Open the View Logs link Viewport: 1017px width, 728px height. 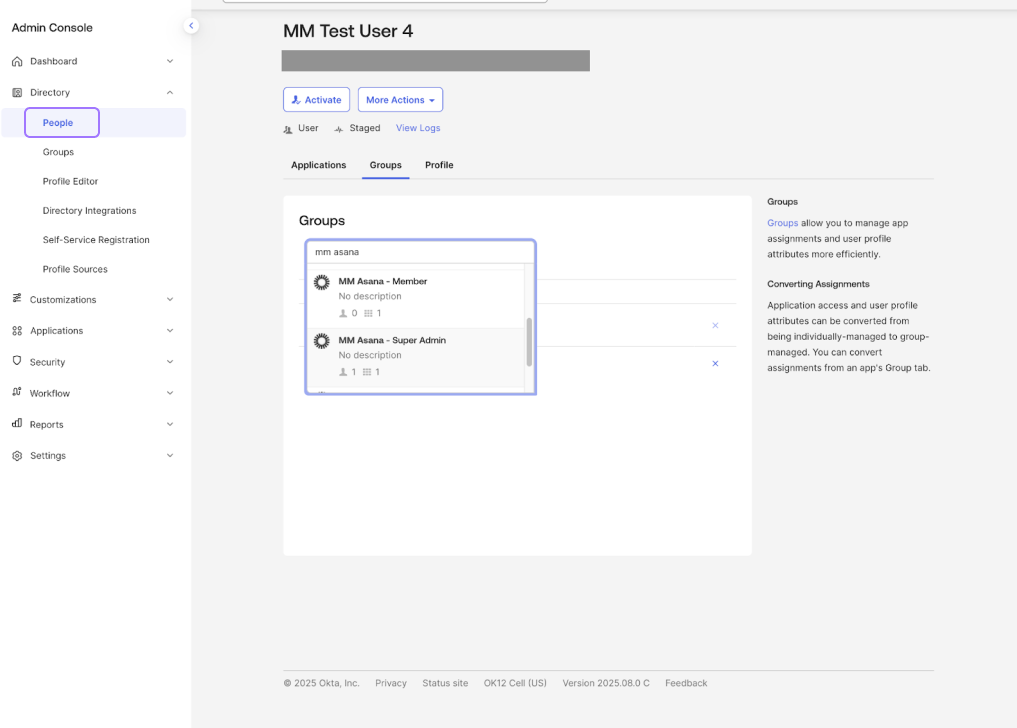click(418, 128)
